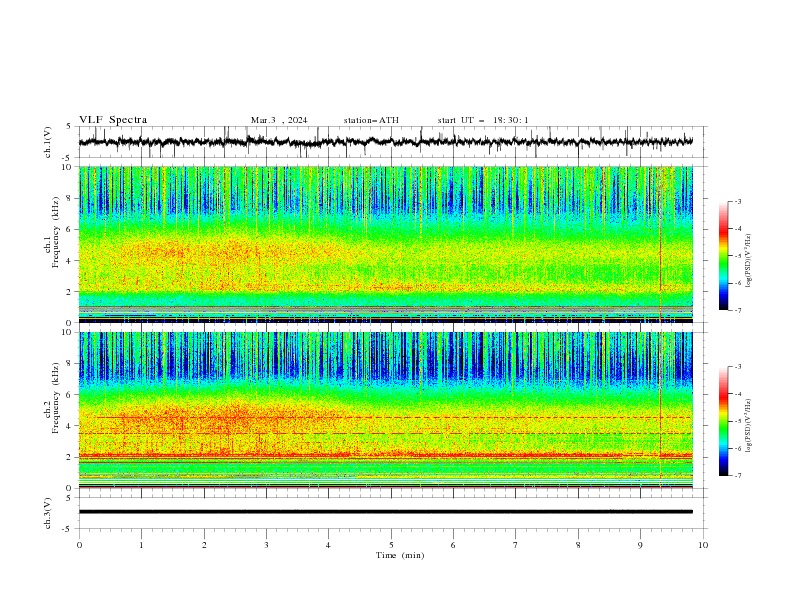Click the -7 label on ch.2 colorbar
The width and height of the screenshot is (792, 612).
[x=737, y=476]
